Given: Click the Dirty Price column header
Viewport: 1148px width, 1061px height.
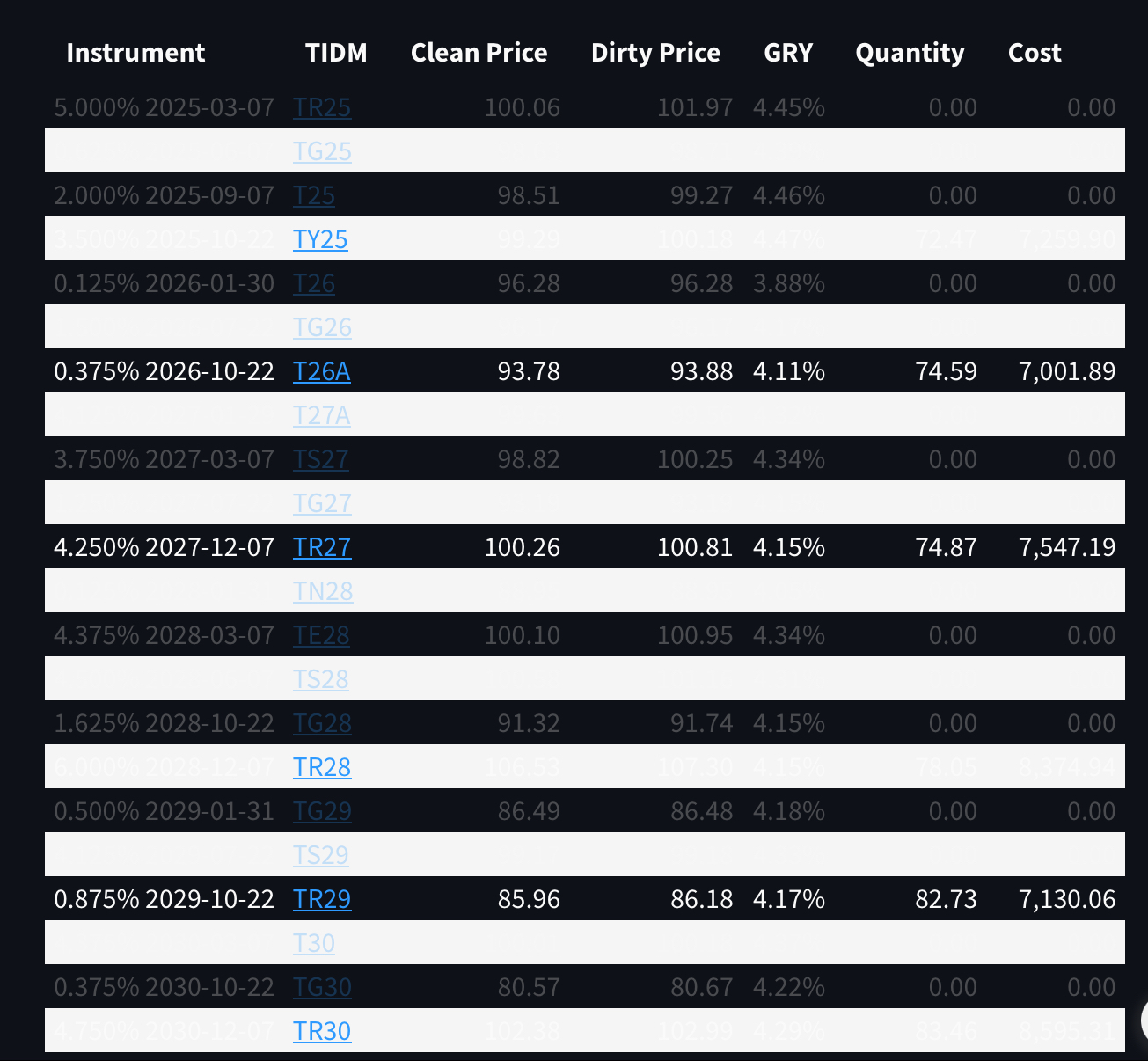Looking at the screenshot, I should [655, 53].
